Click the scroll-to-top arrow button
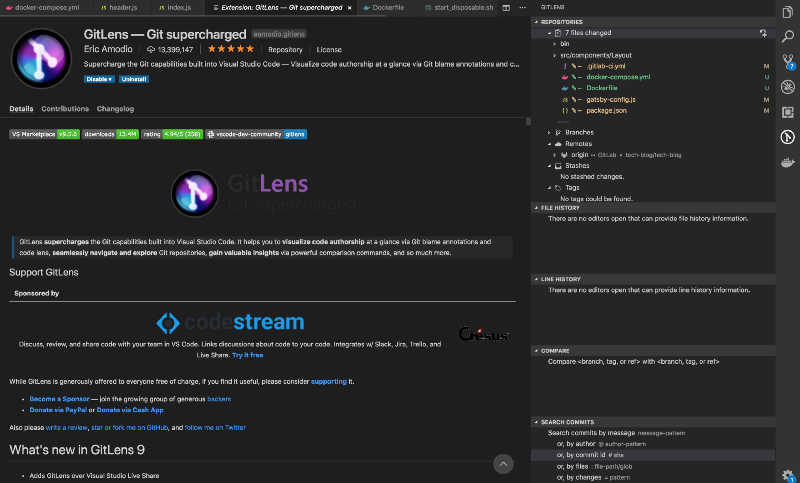The height and width of the screenshot is (483, 800). click(503, 464)
